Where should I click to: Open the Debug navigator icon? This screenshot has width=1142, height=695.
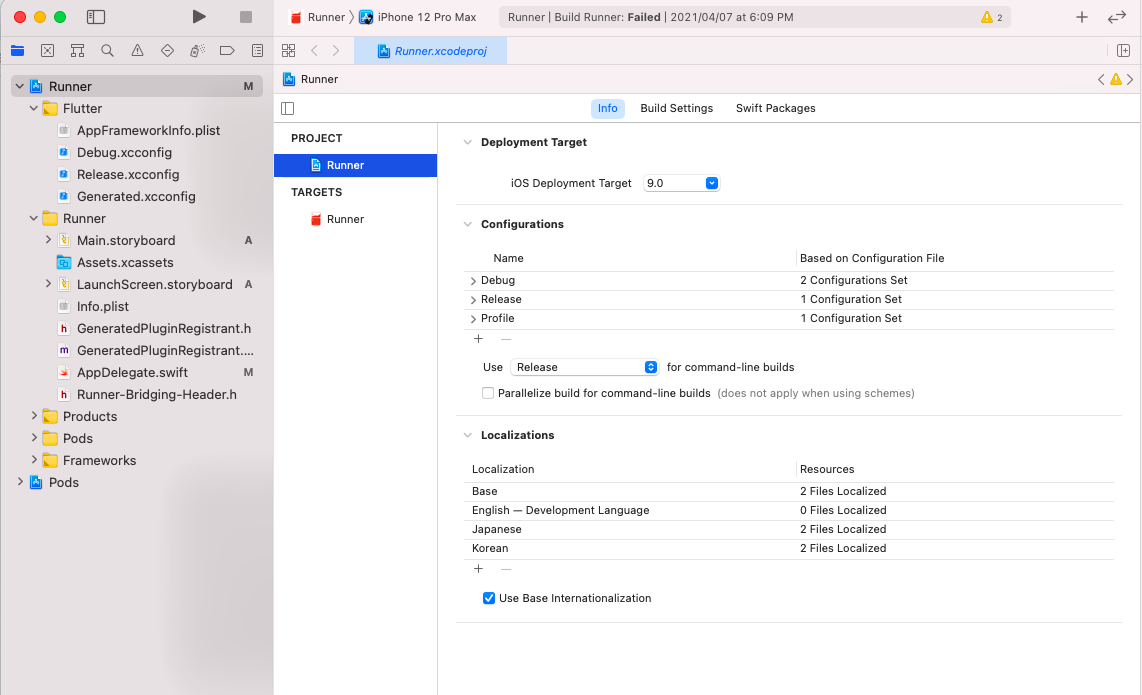pos(197,50)
